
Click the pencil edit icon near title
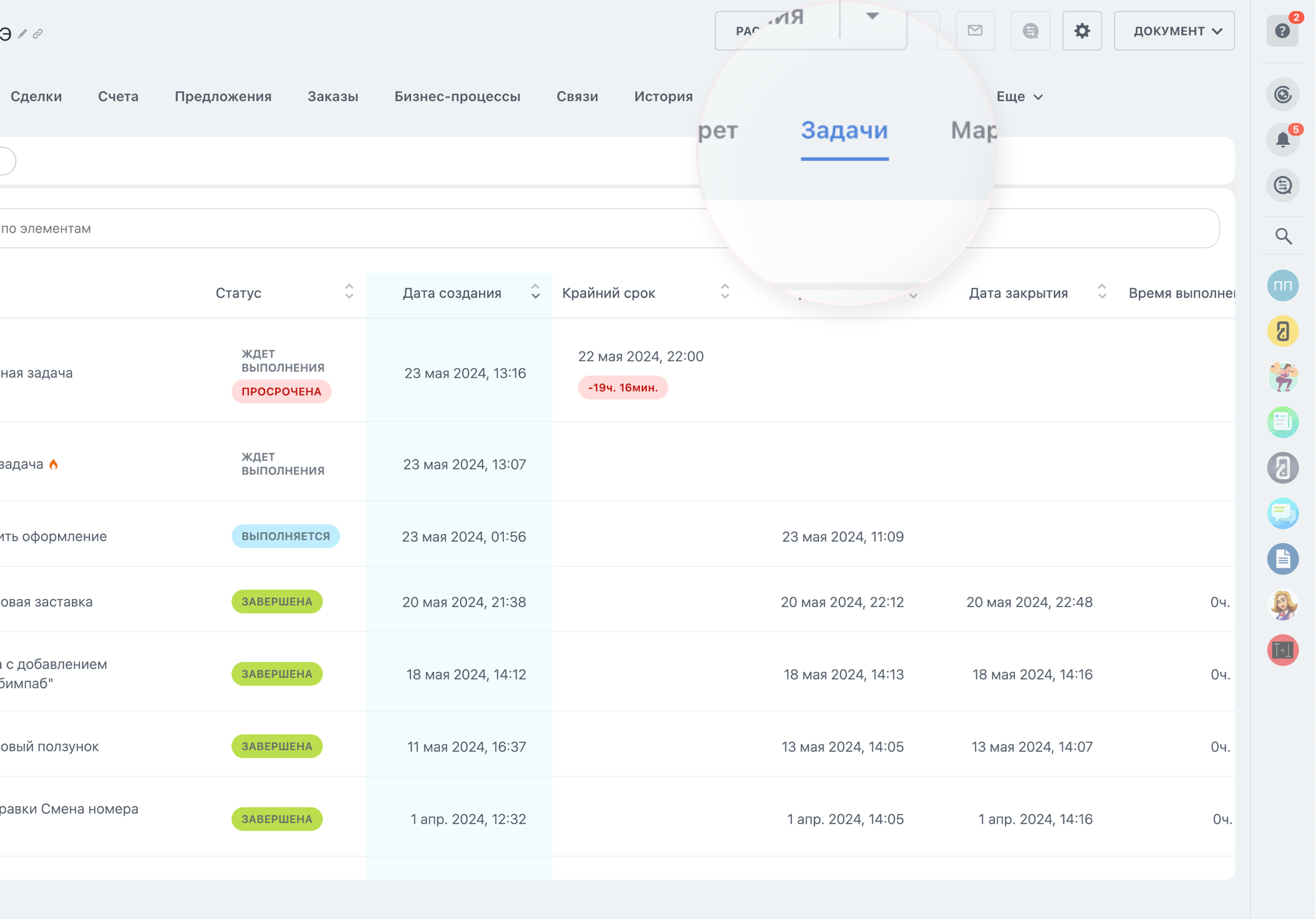click(22, 34)
